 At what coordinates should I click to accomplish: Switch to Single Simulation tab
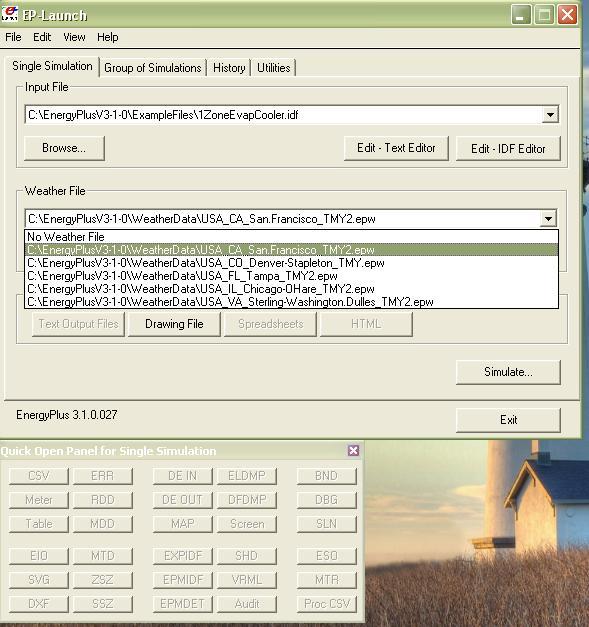click(x=52, y=66)
